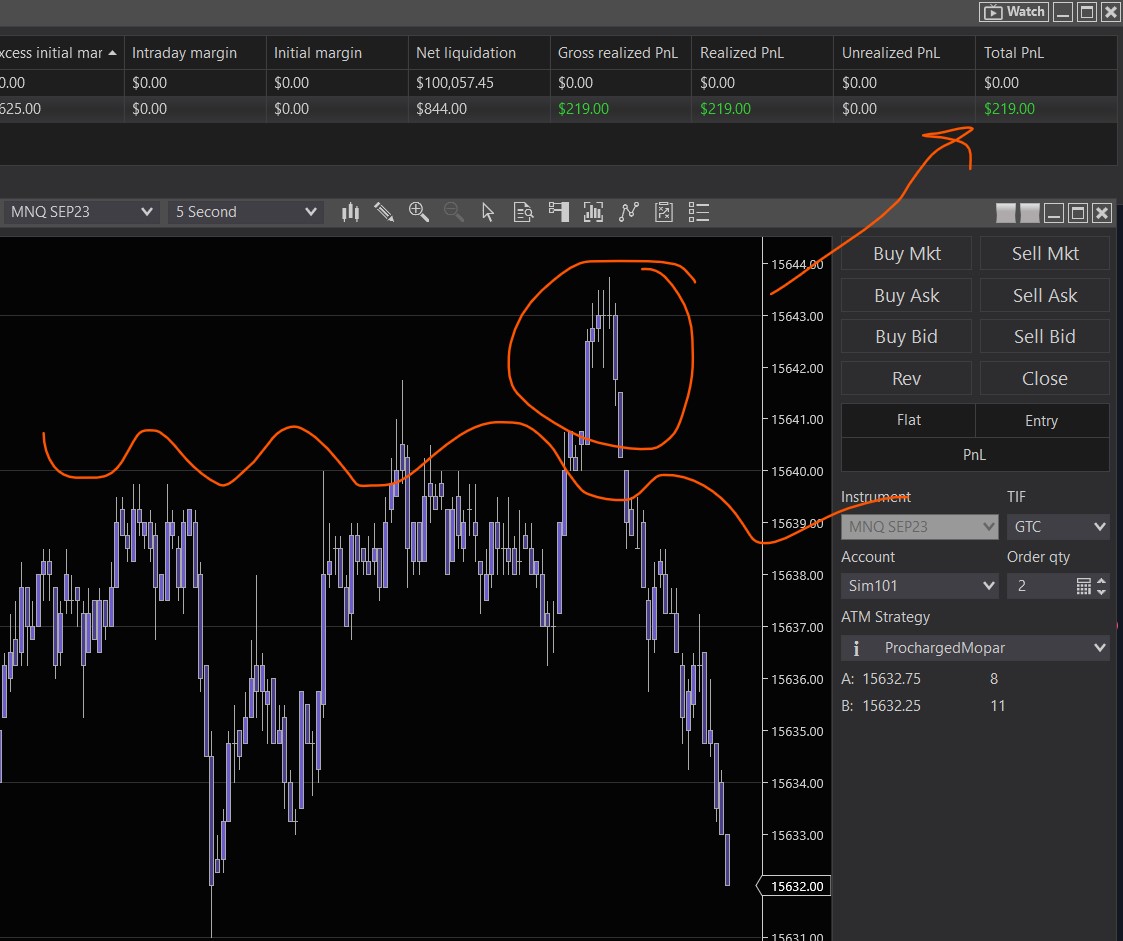Open the TIF dropdown showing GTC
The image size is (1123, 941).
(1057, 526)
